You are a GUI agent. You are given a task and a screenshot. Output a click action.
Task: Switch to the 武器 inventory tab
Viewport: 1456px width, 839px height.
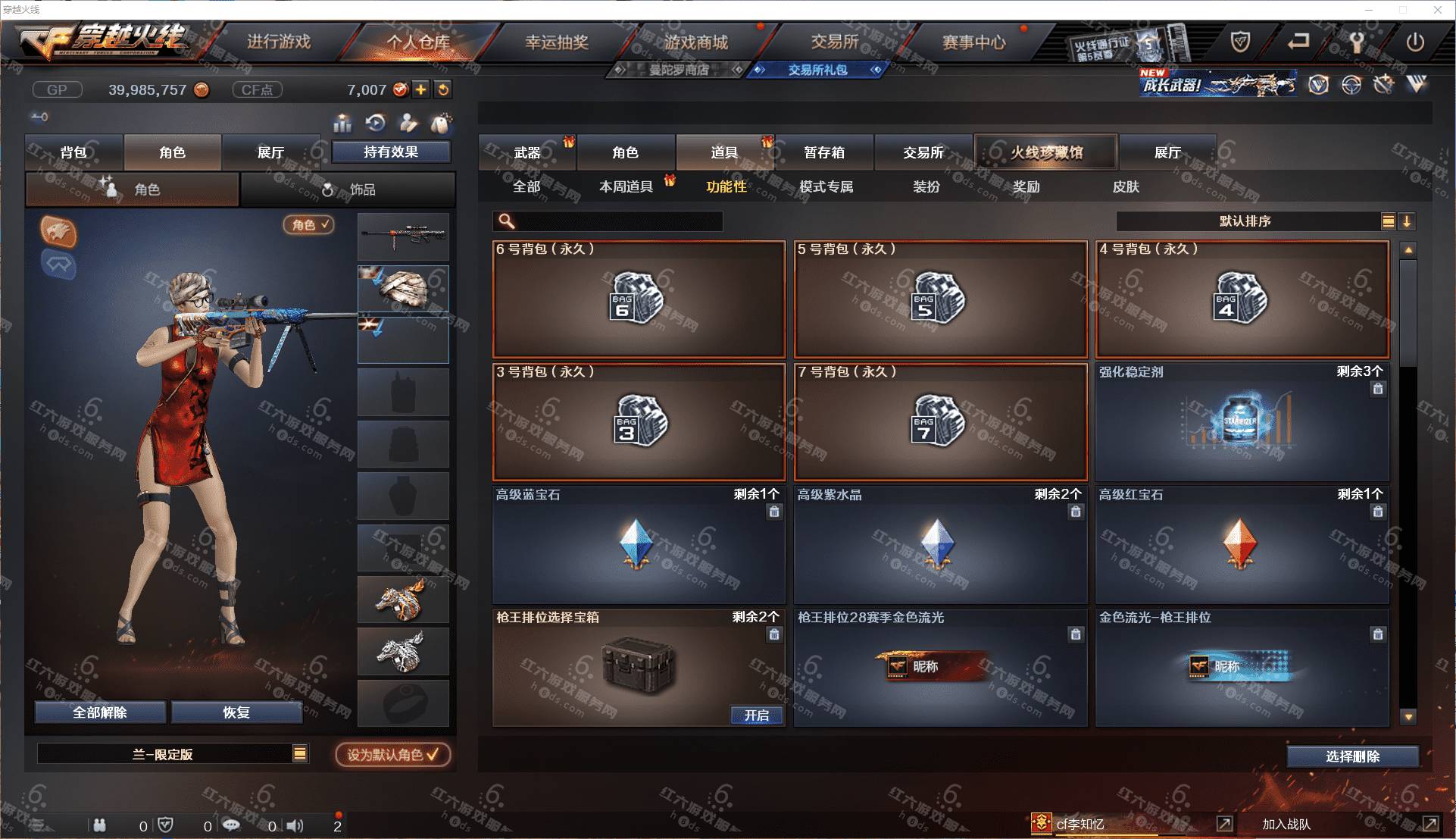pyautogui.click(x=527, y=152)
